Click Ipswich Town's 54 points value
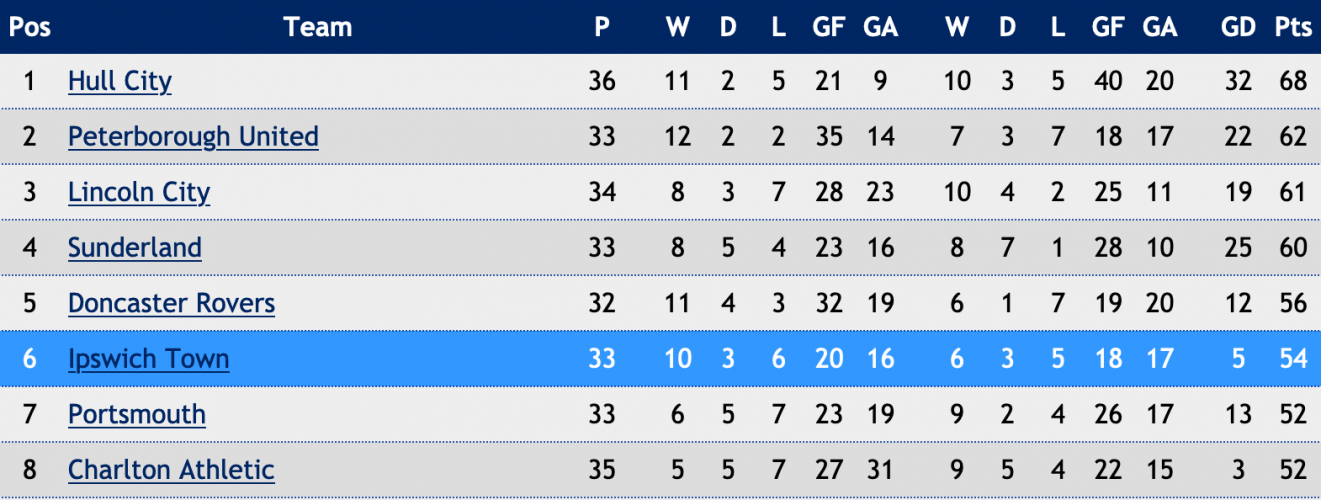Screen dimensions: 1321x500 1293,358
